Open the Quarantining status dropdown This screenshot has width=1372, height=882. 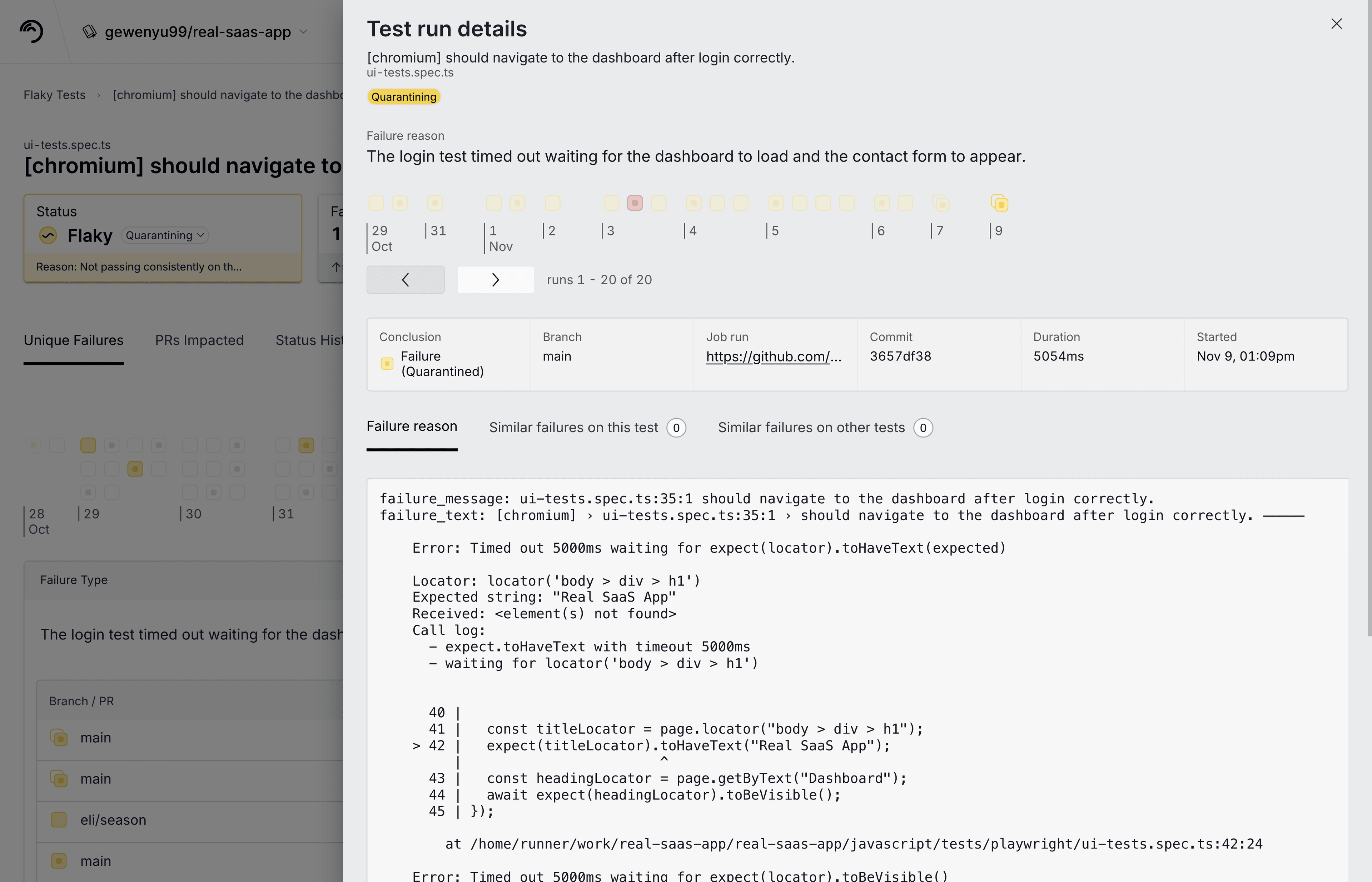(165, 235)
